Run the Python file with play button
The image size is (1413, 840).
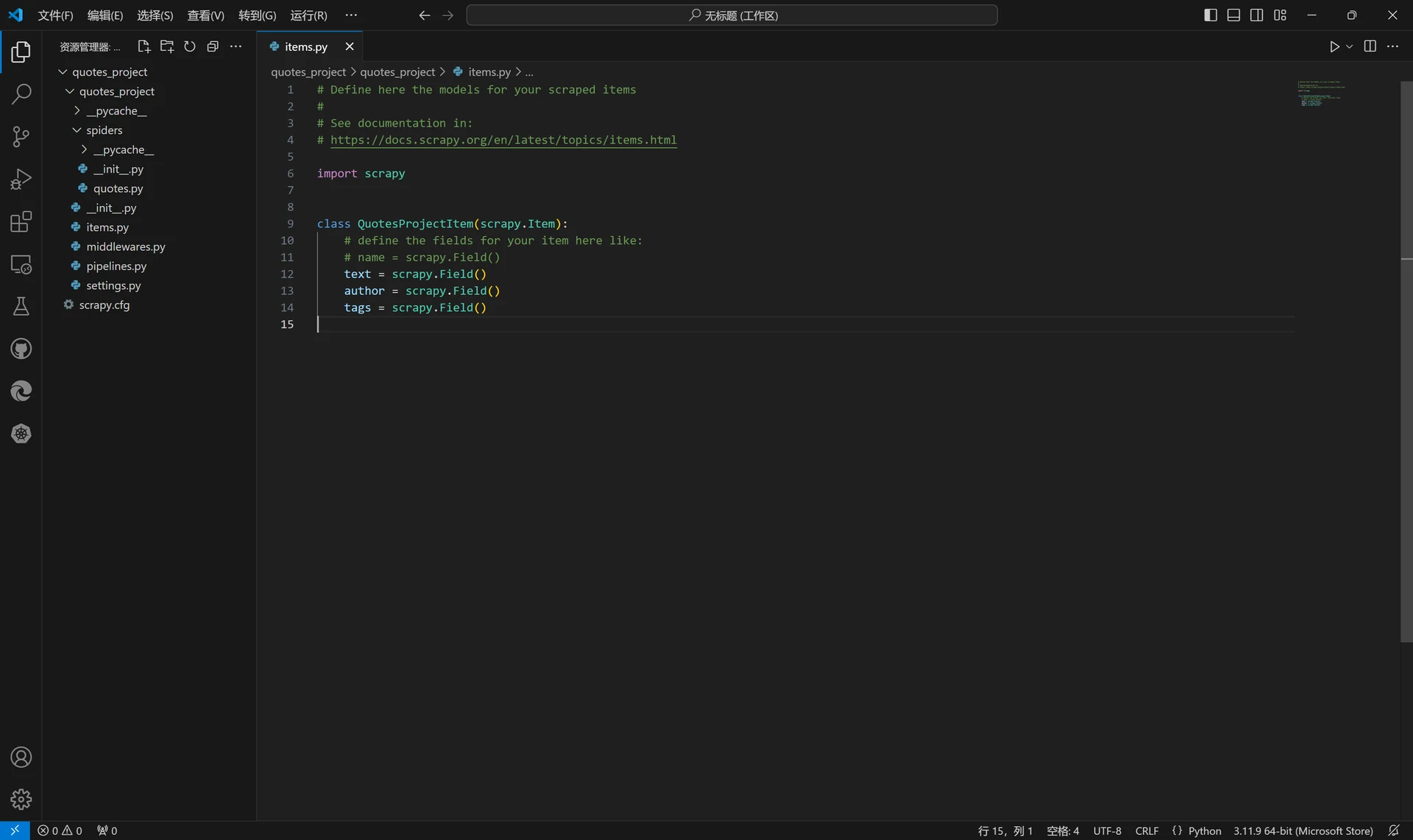[1334, 46]
